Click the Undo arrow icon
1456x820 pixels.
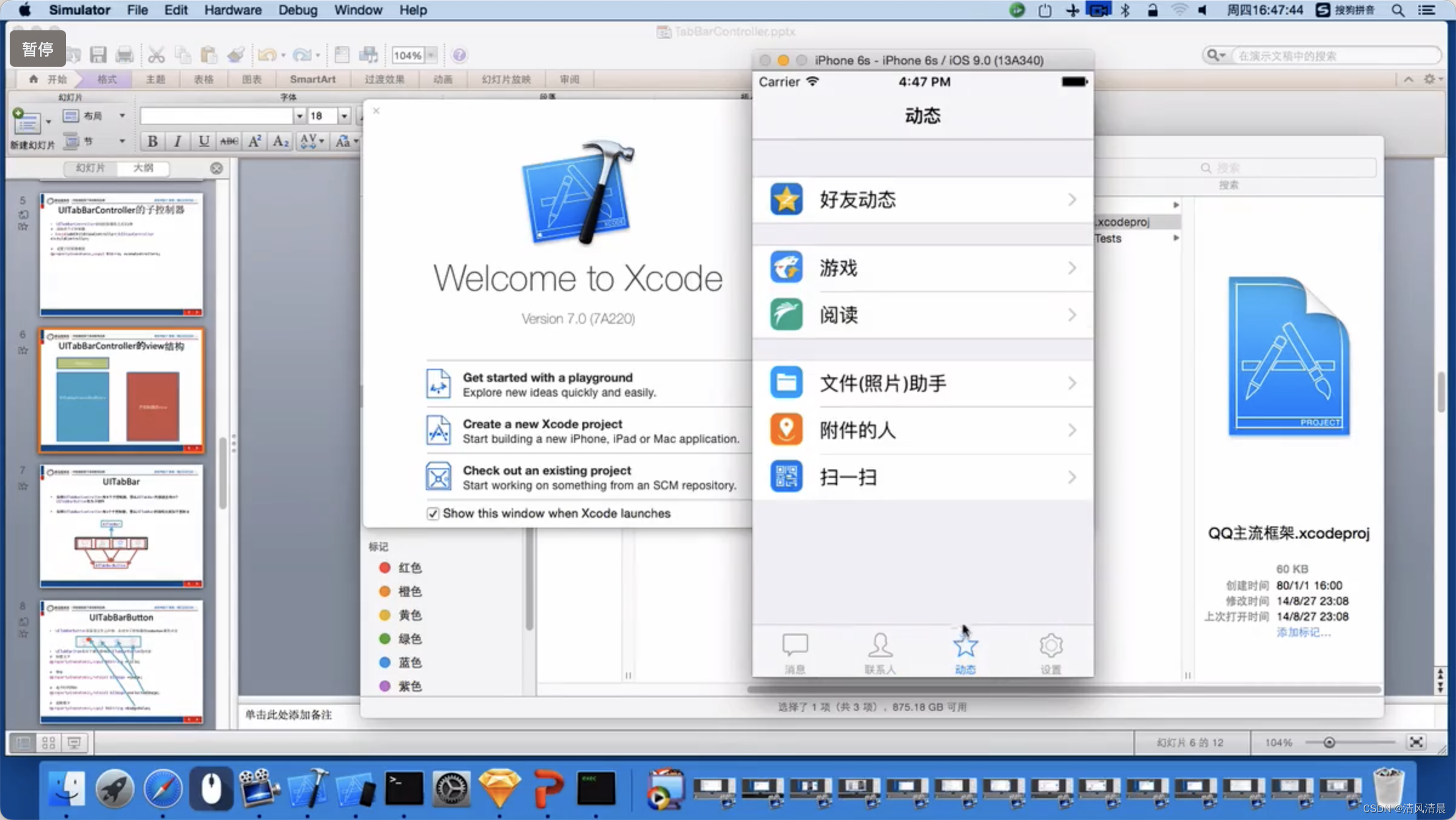pyautogui.click(x=266, y=55)
